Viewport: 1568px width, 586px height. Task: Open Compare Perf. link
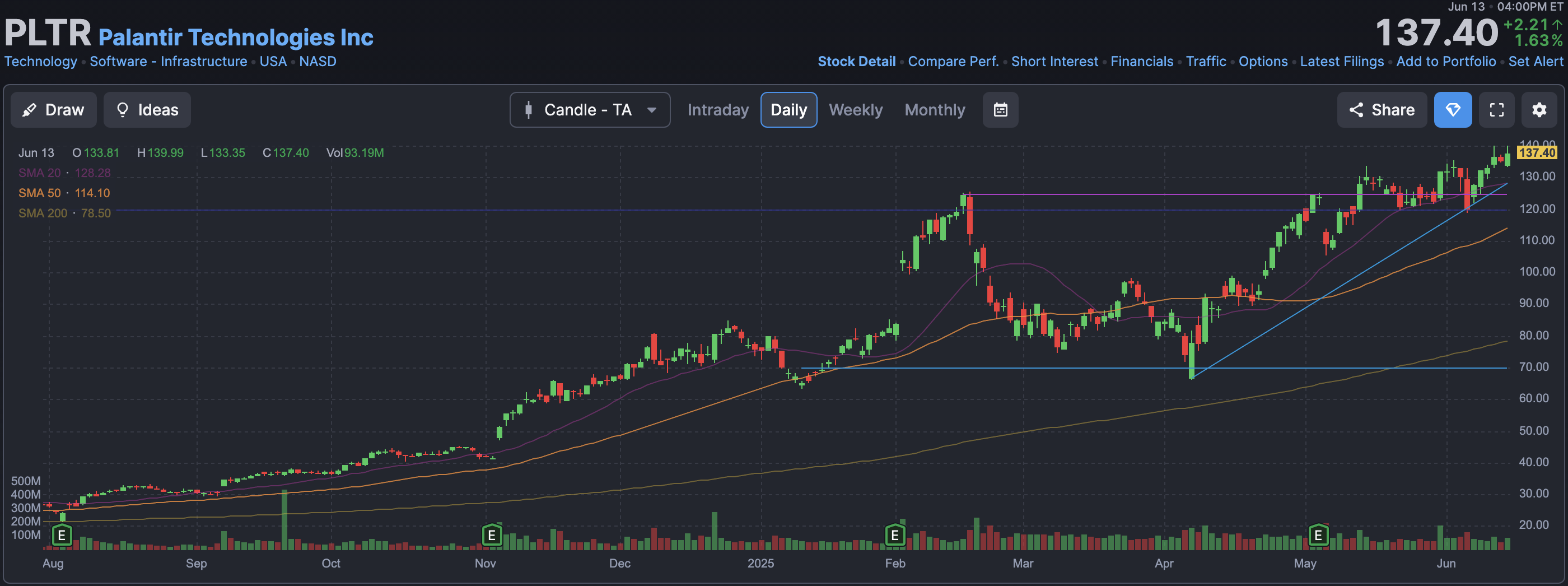953,62
